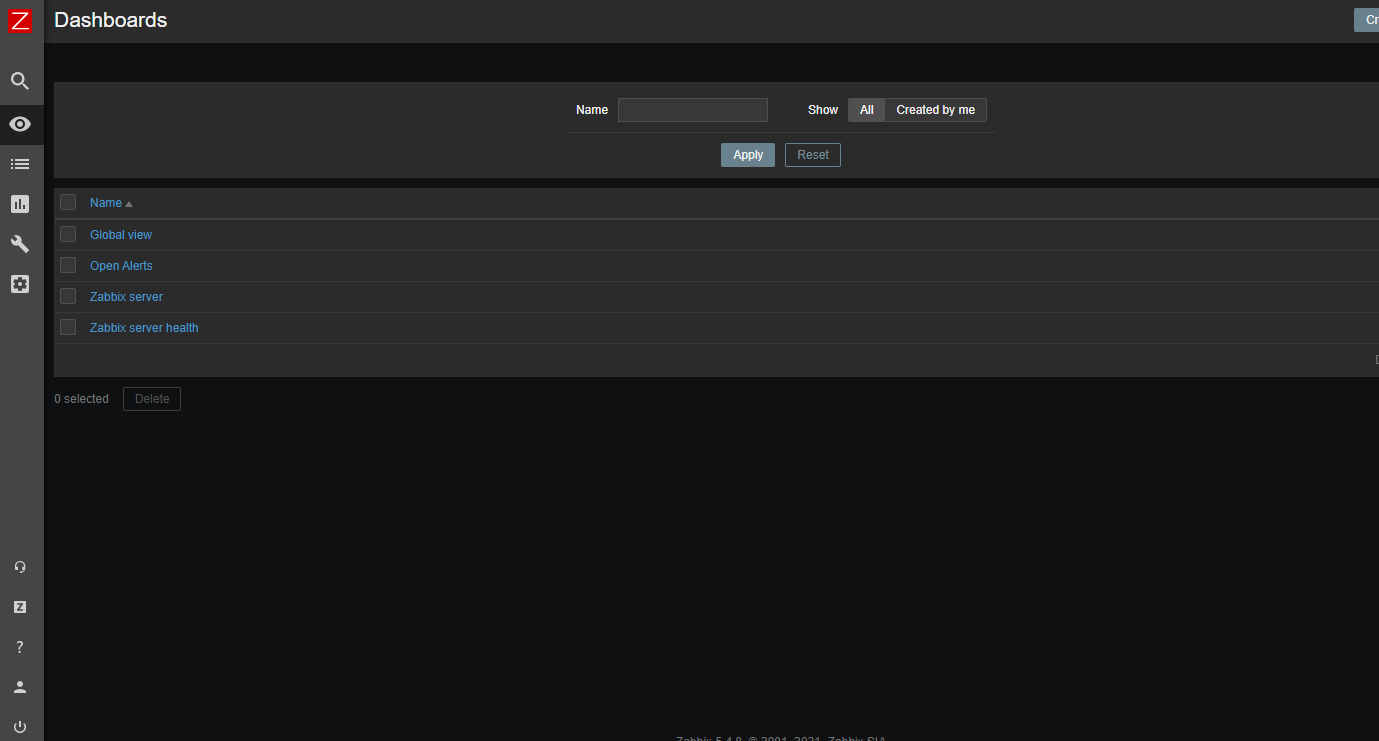The height and width of the screenshot is (741, 1379).
Task: Open the Monitoring section eye icon
Action: click(x=20, y=123)
